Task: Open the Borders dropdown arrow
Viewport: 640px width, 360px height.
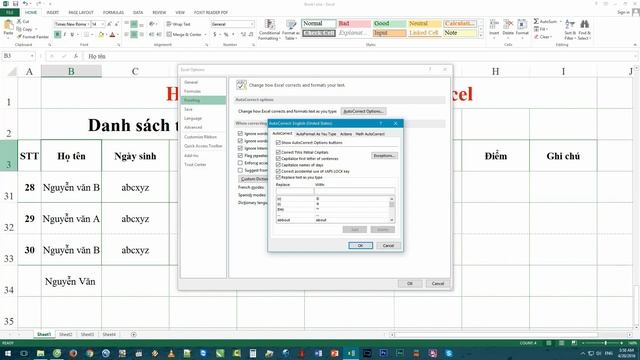Action: (93, 35)
